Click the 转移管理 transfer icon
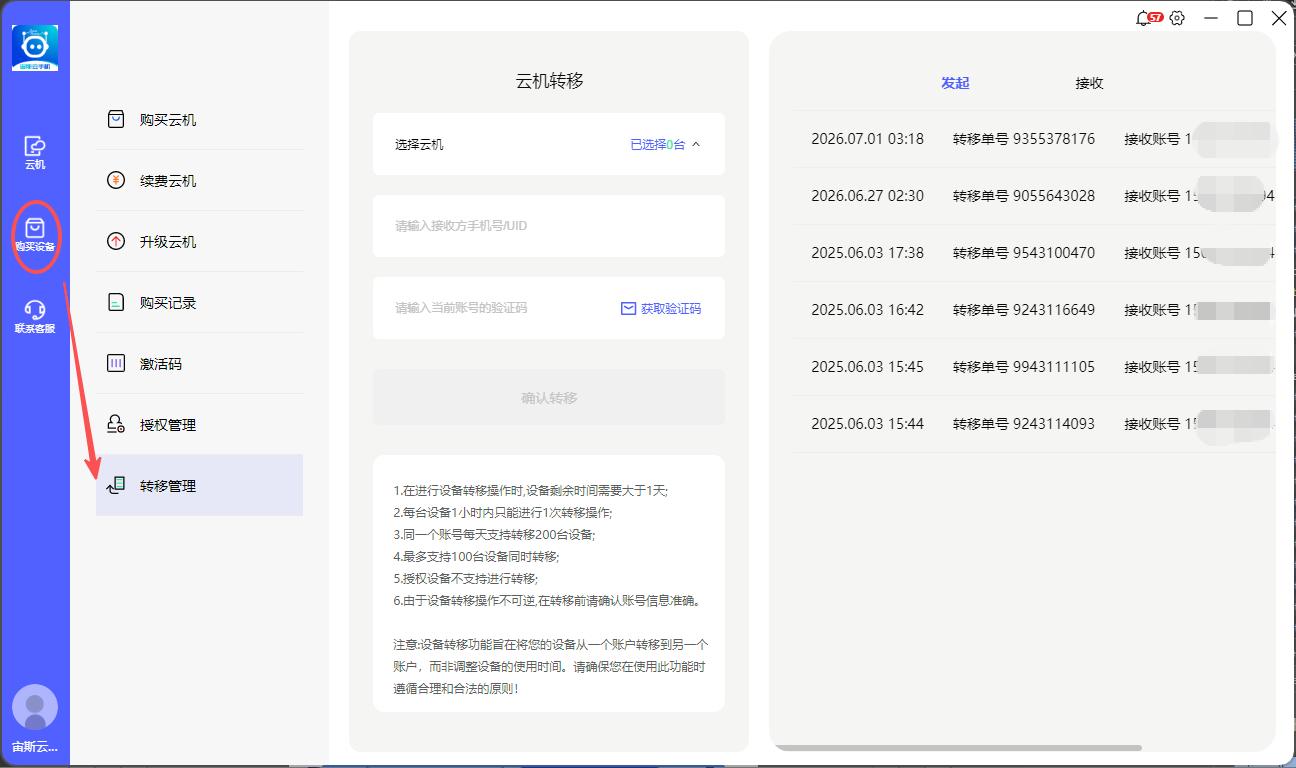 coord(116,485)
